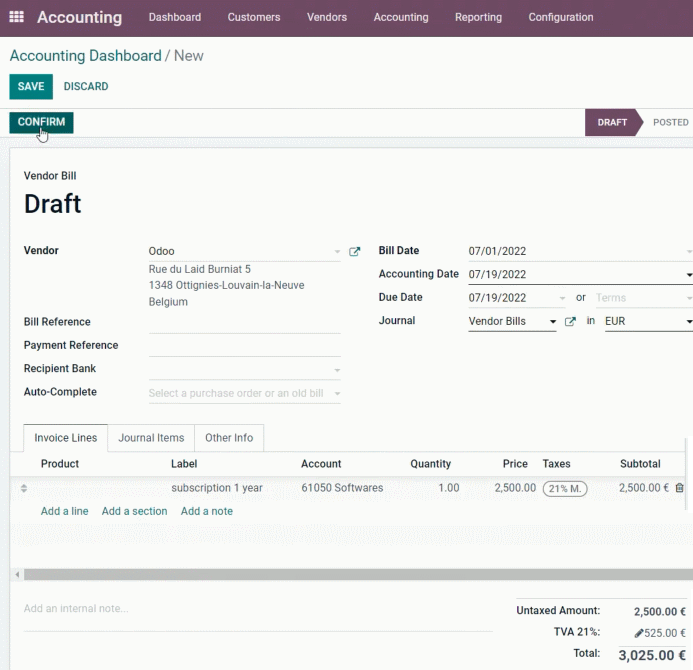
Task: Click the Bill Date field
Action: (x=580, y=251)
